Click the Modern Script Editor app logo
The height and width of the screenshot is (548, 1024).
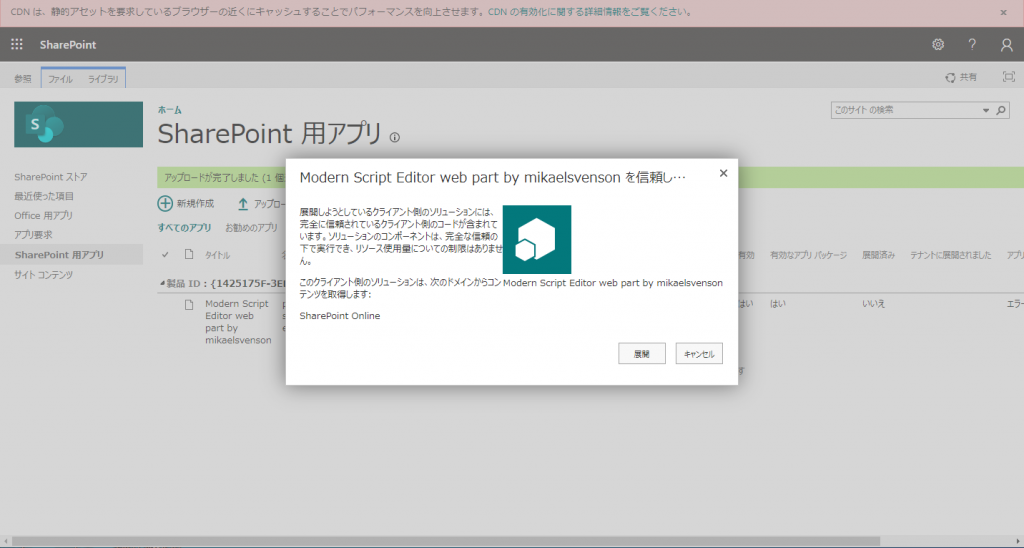[537, 240]
